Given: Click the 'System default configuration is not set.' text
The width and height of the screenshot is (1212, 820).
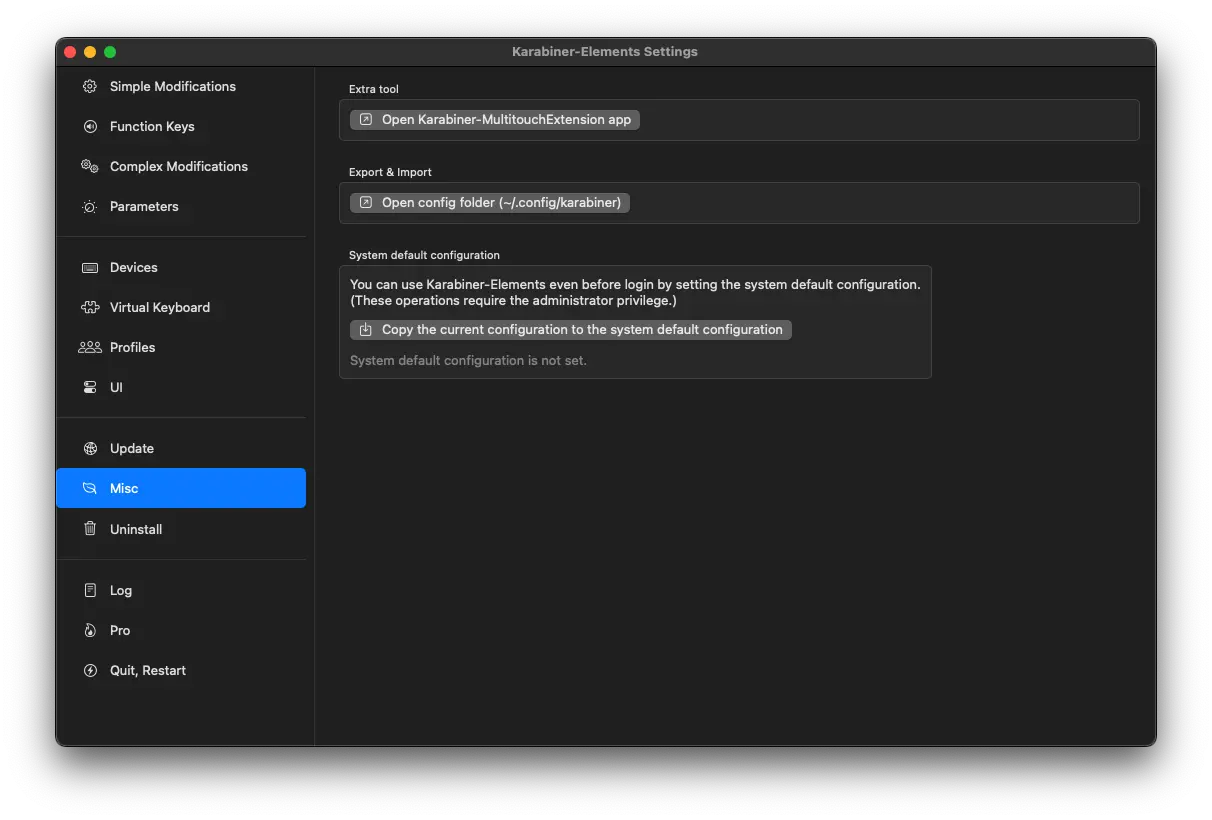Looking at the screenshot, I should pos(468,360).
